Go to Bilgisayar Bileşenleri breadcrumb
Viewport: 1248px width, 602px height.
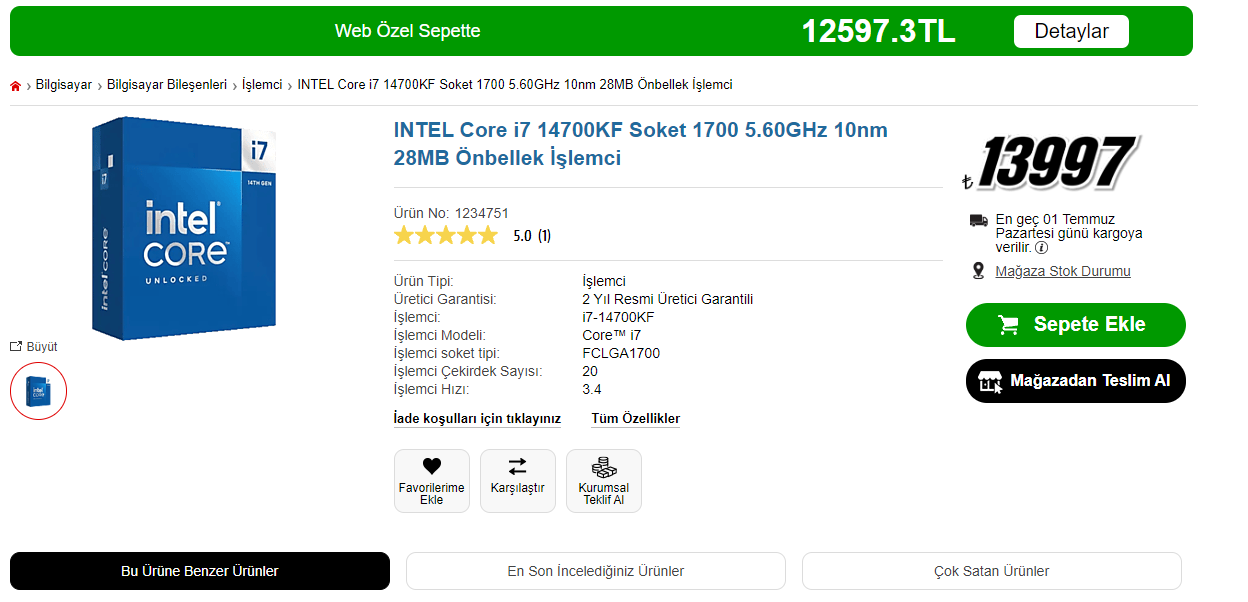coord(167,85)
